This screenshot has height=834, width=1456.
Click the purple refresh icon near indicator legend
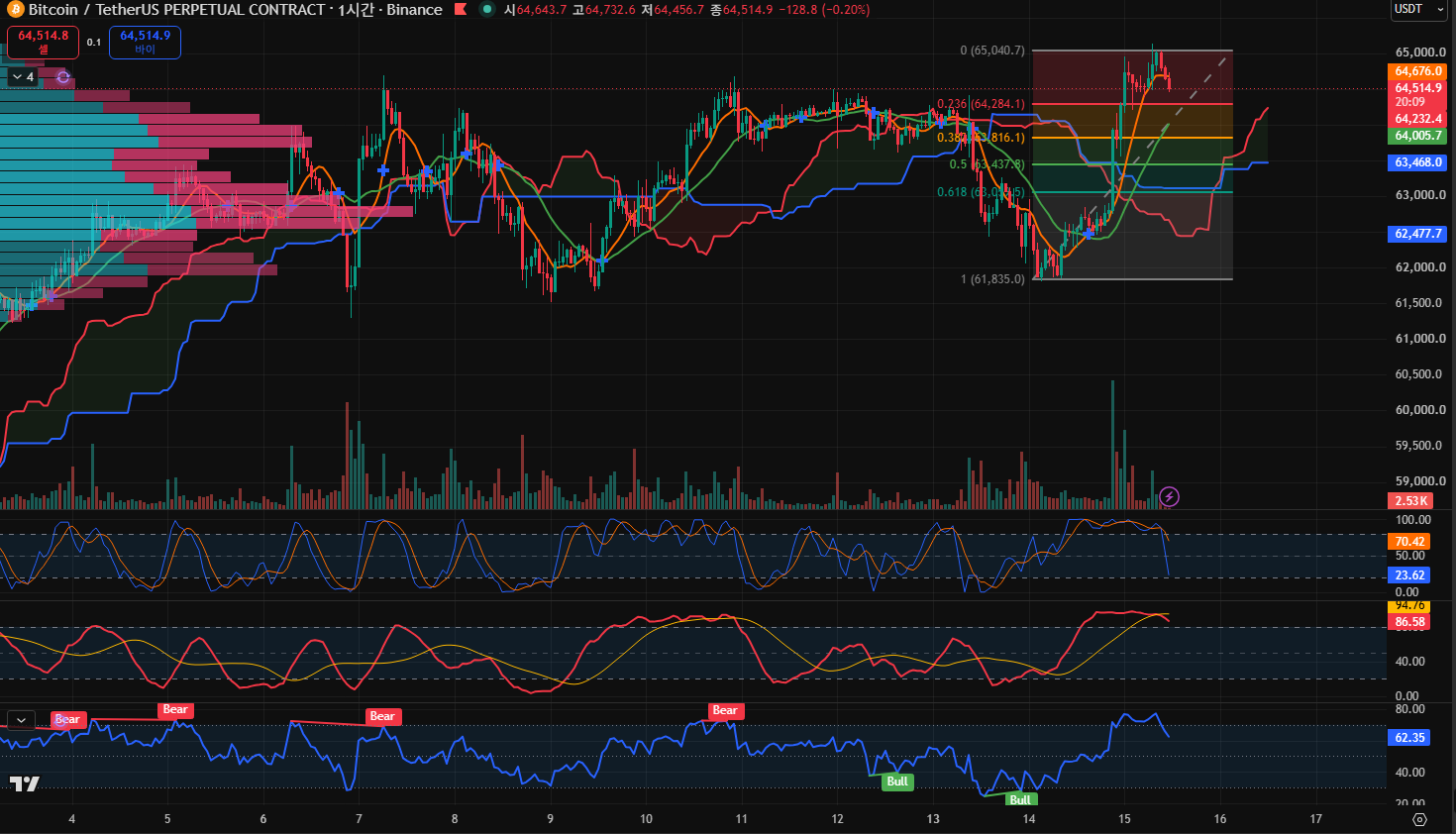point(63,76)
